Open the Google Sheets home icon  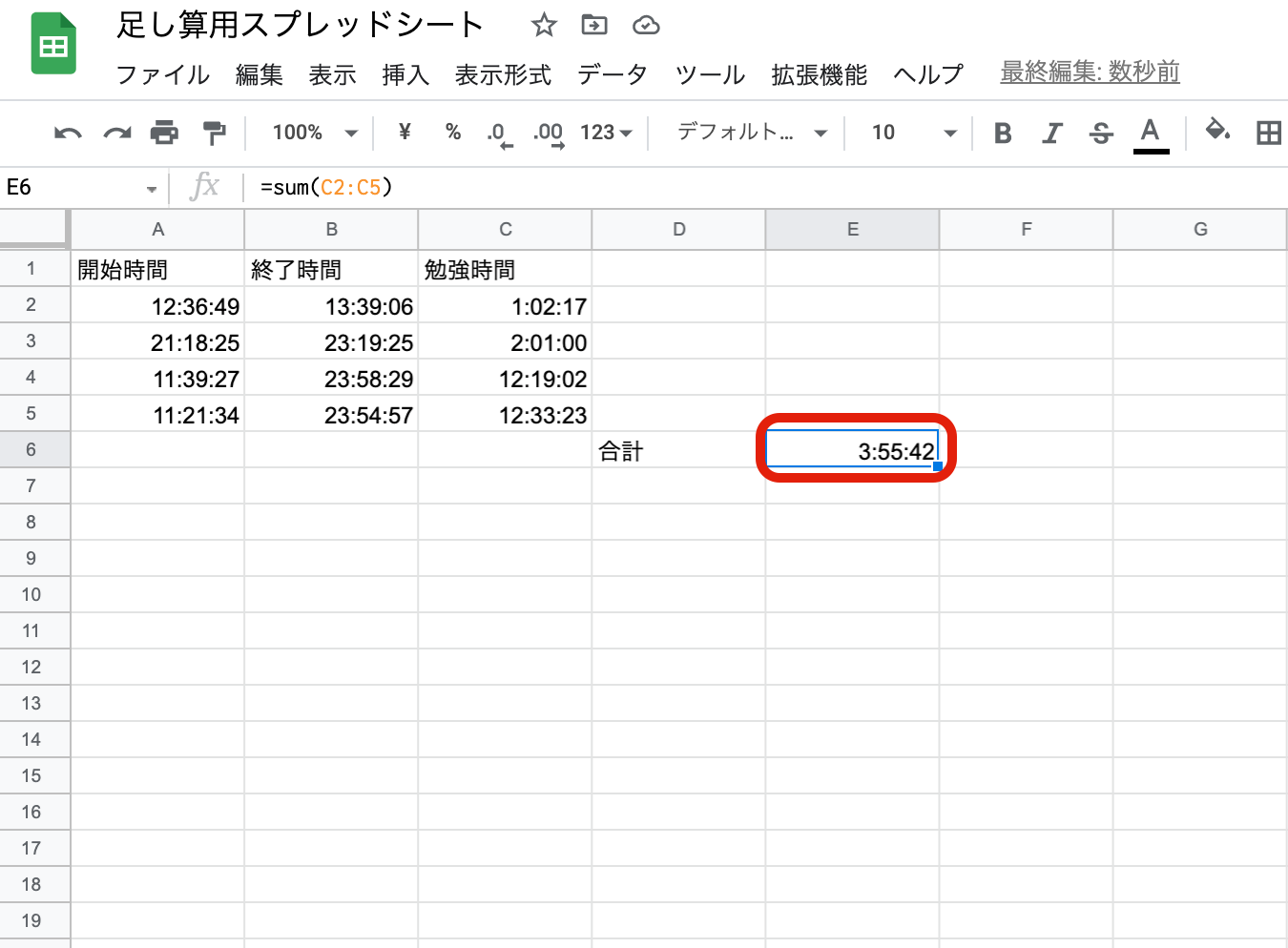click(54, 43)
